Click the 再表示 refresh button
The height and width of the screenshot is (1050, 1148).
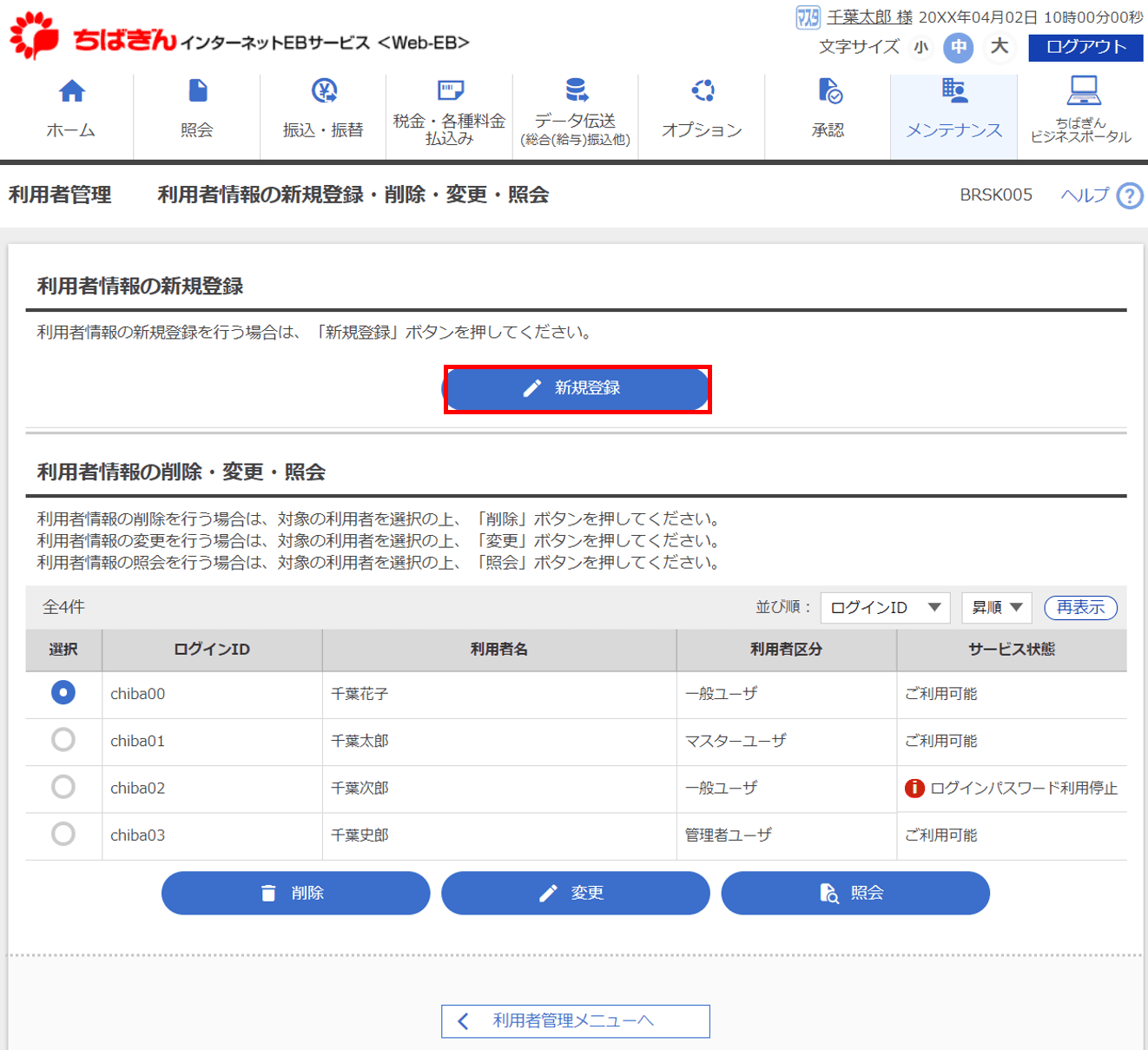click(1080, 607)
